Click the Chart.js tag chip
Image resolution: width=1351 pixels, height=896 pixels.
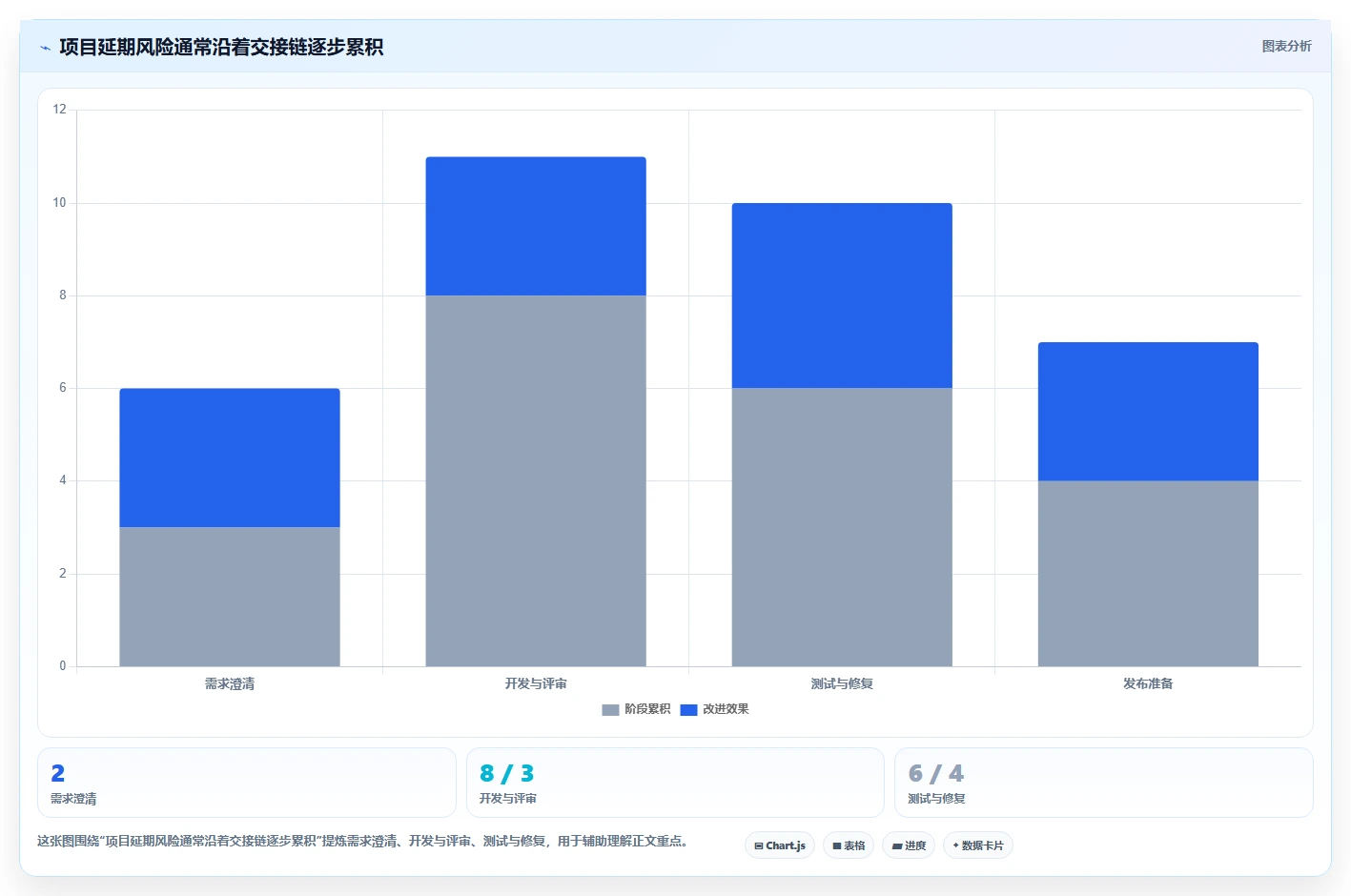point(780,845)
